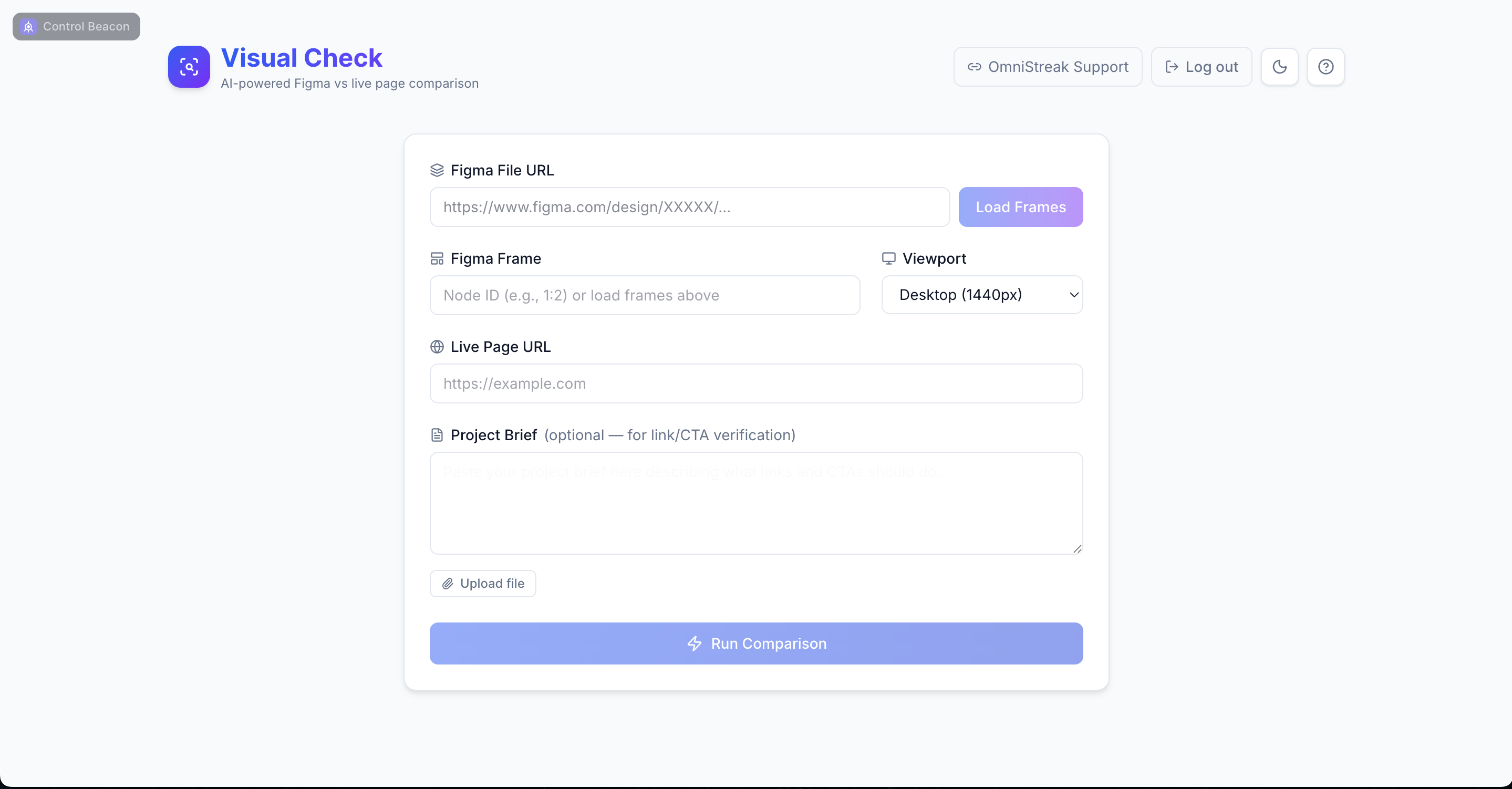Click inside the Project Brief text area

(x=756, y=503)
